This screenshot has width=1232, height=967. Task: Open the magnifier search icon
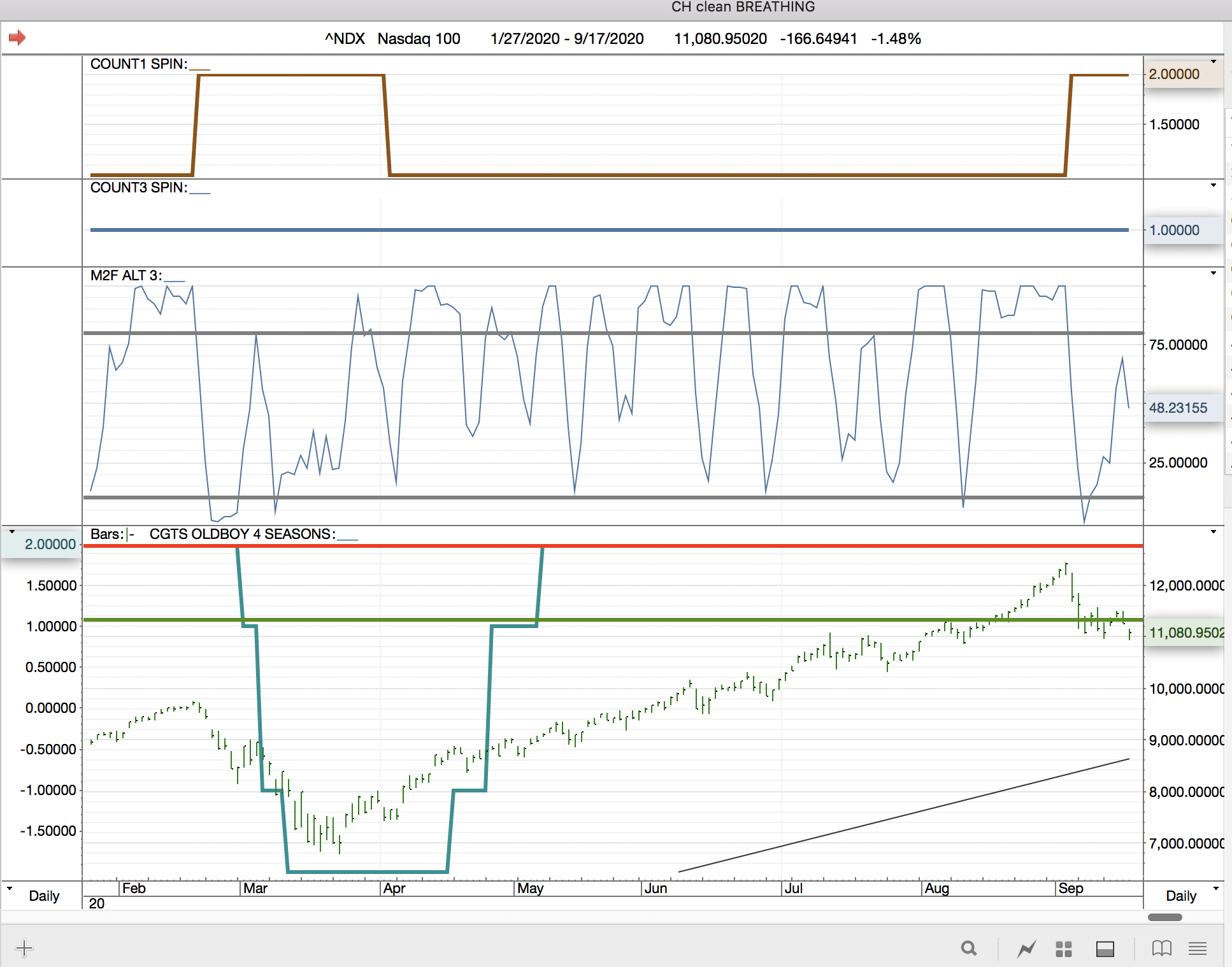[968, 949]
